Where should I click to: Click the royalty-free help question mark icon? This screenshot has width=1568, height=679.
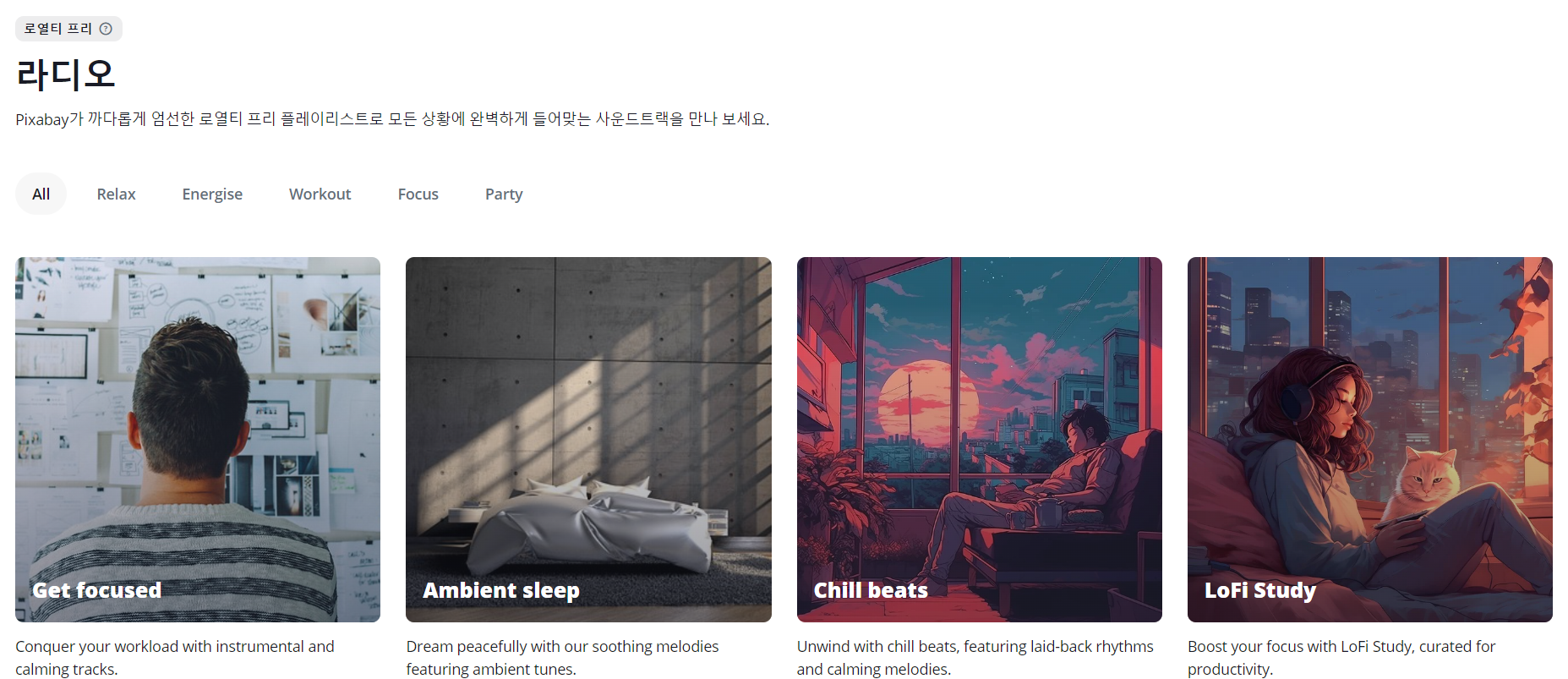click(x=106, y=29)
